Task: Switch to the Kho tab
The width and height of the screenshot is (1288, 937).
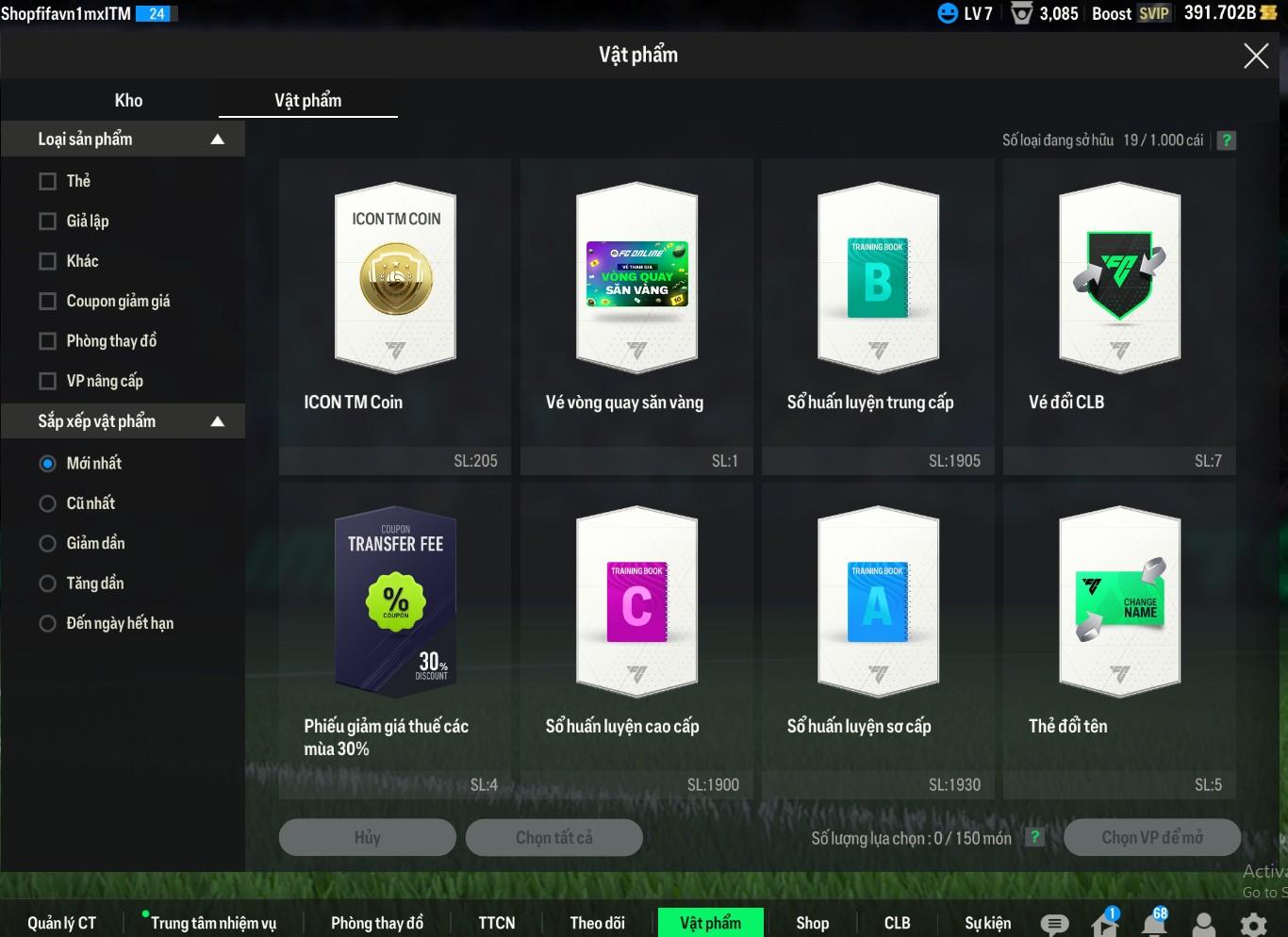Action: click(x=128, y=101)
